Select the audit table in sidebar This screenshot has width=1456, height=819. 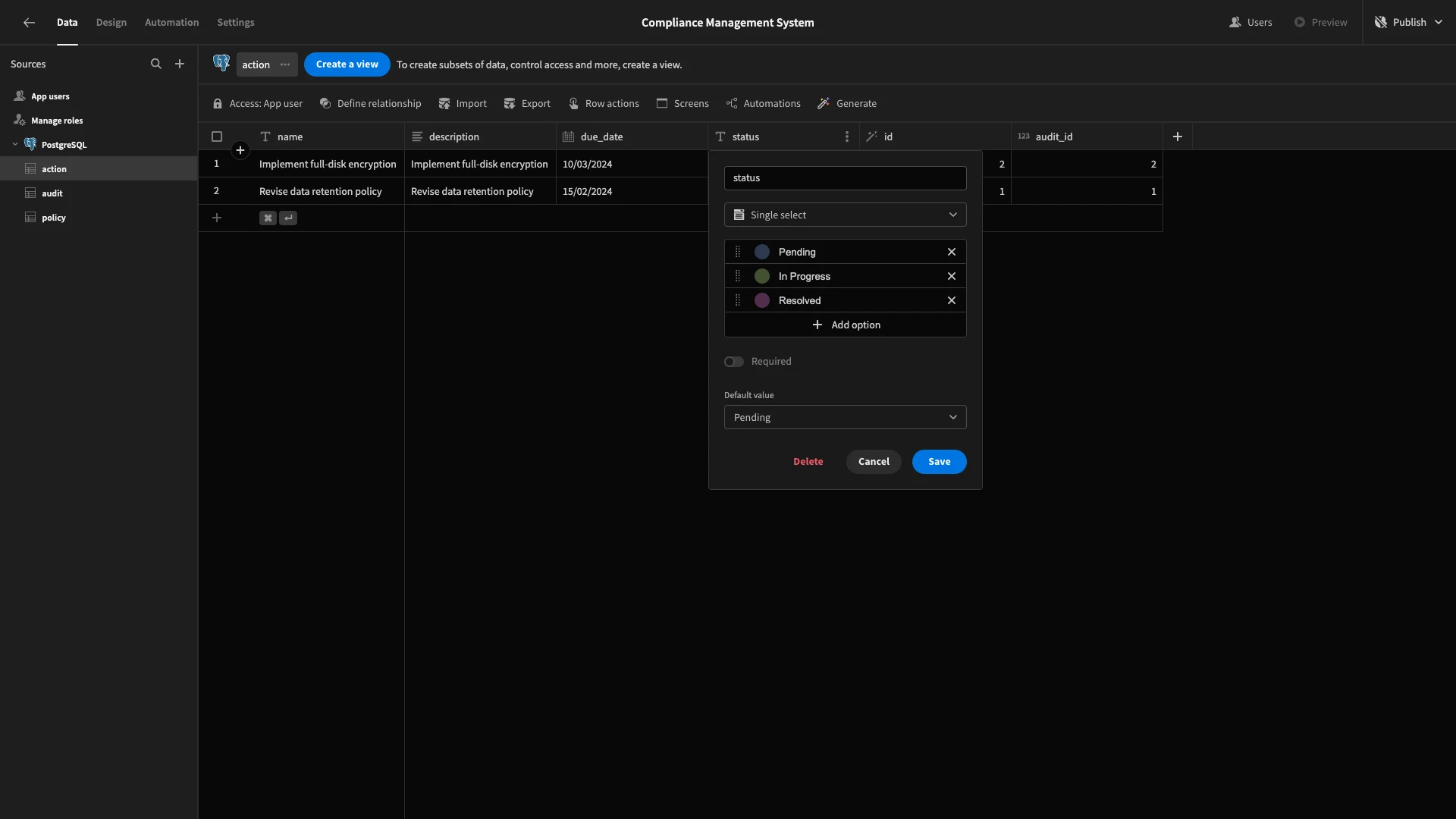99,193
